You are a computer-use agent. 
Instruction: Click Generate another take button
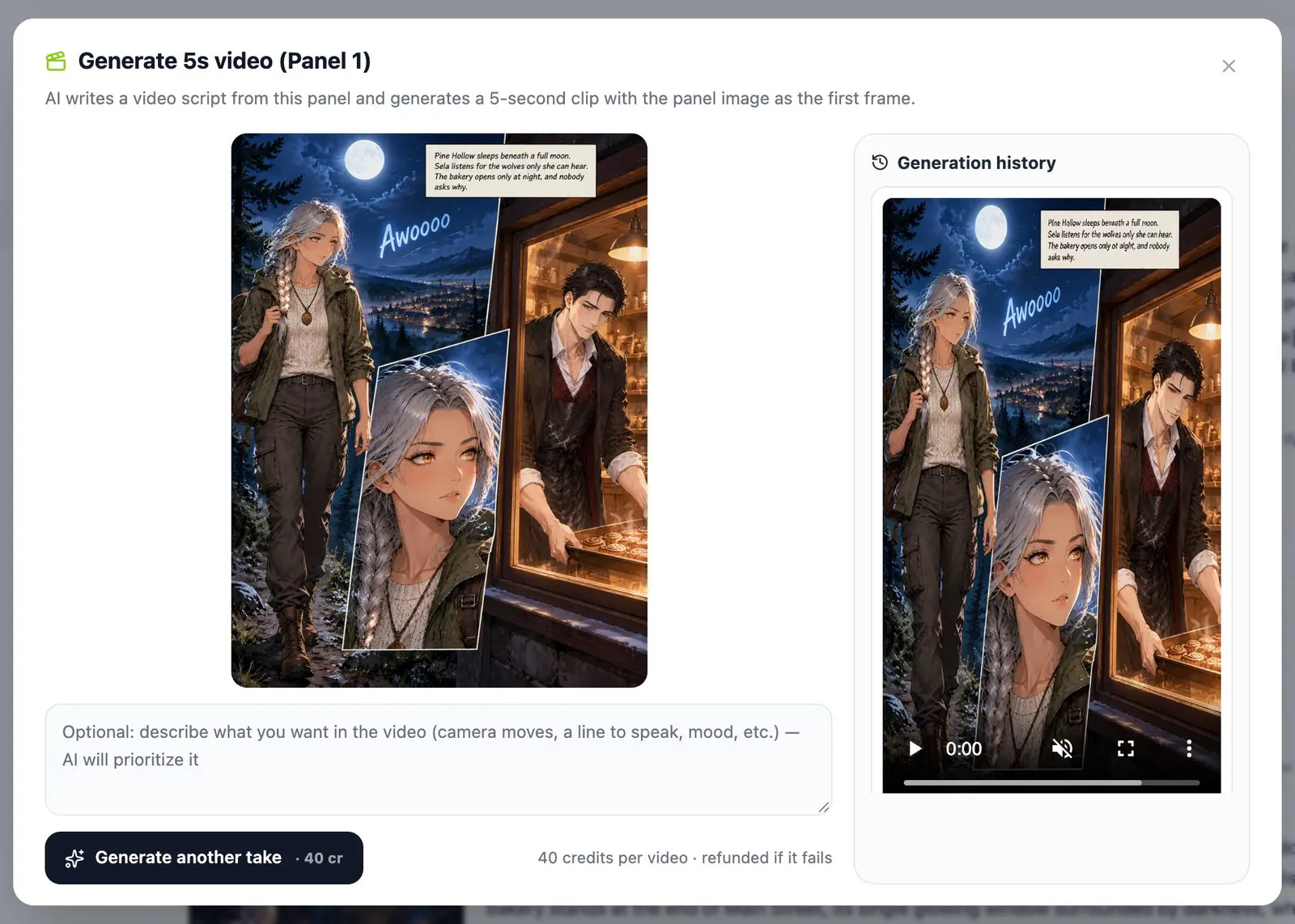point(204,858)
